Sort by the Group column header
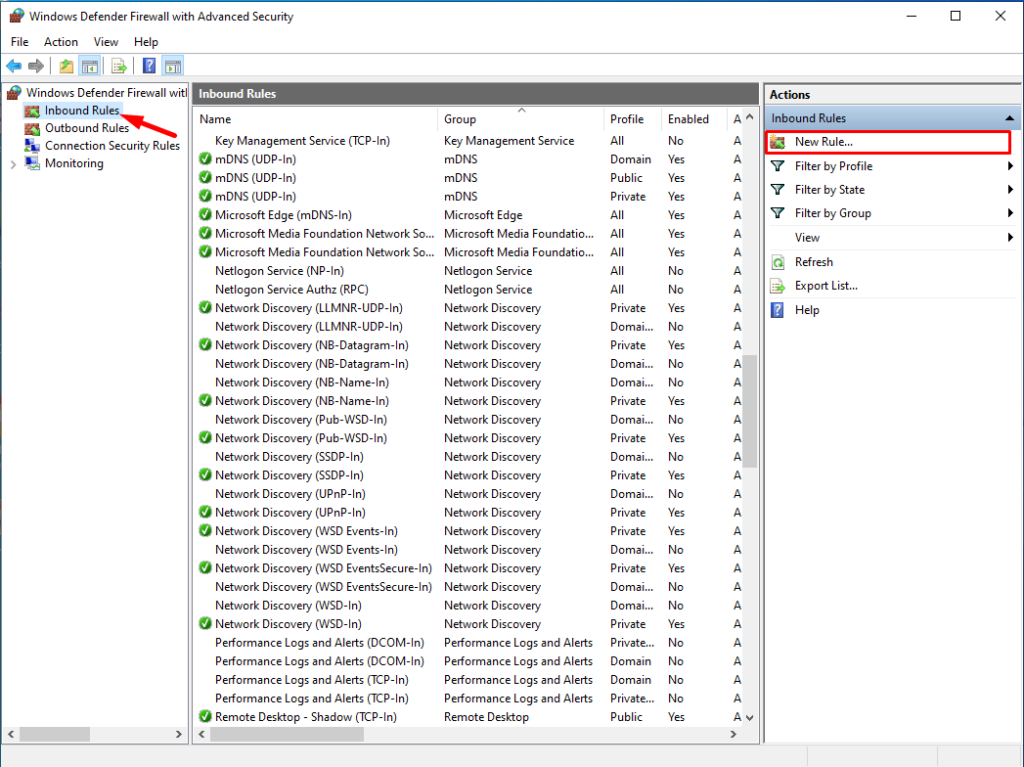The height and width of the screenshot is (767, 1024). click(x=521, y=119)
